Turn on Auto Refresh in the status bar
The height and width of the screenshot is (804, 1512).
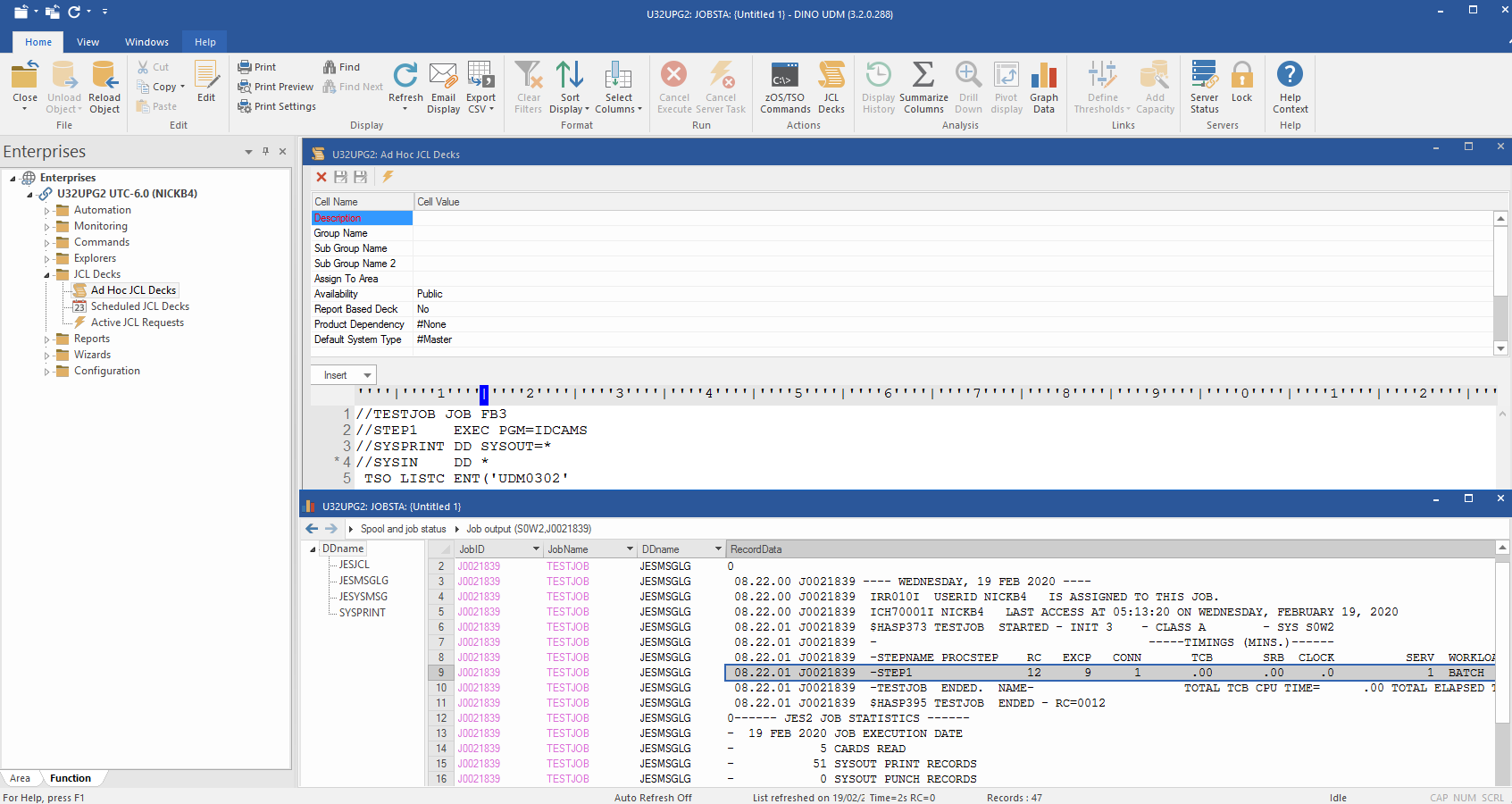pyautogui.click(x=653, y=797)
